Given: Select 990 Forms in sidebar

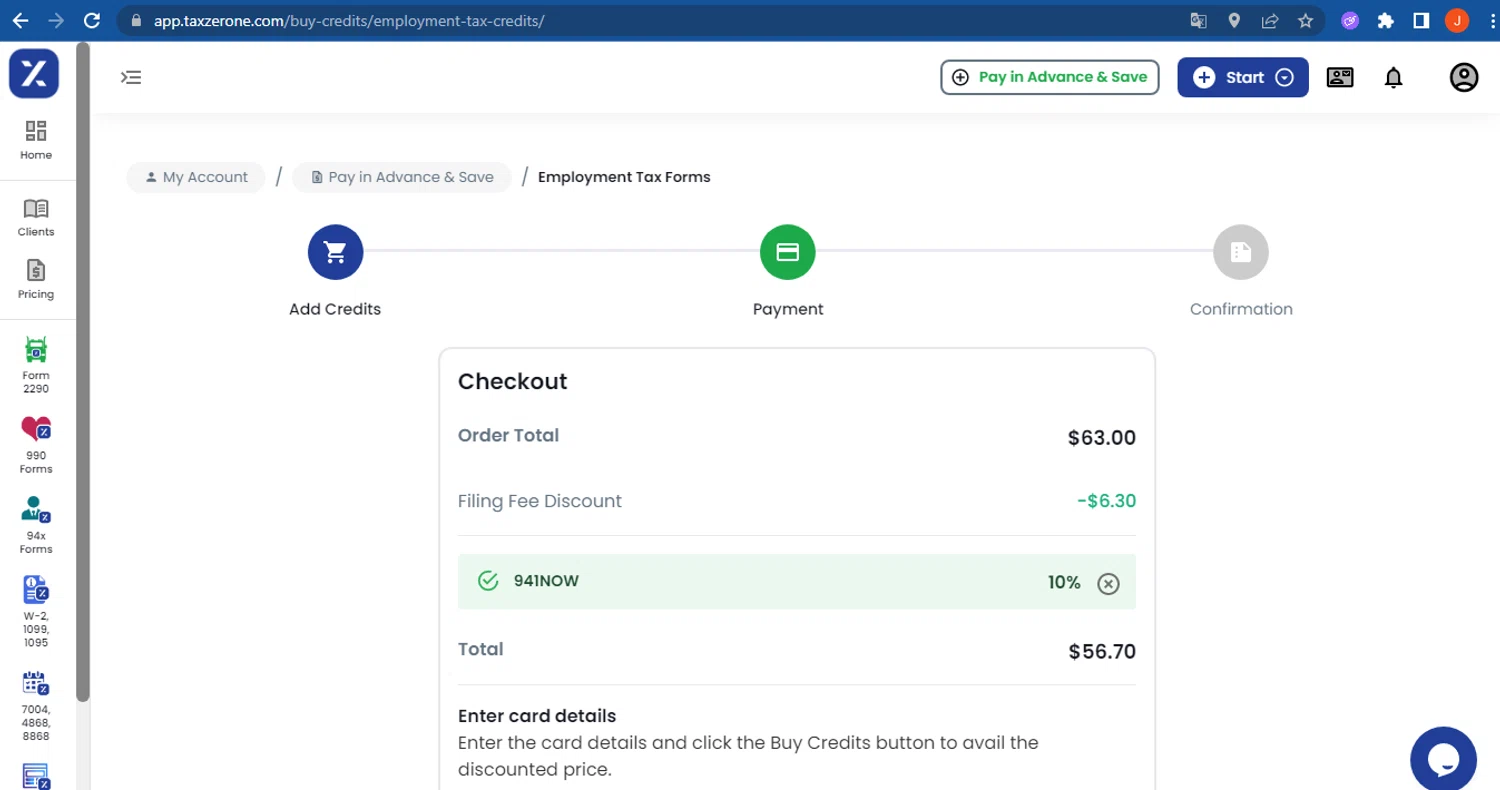Looking at the screenshot, I should 36,445.
